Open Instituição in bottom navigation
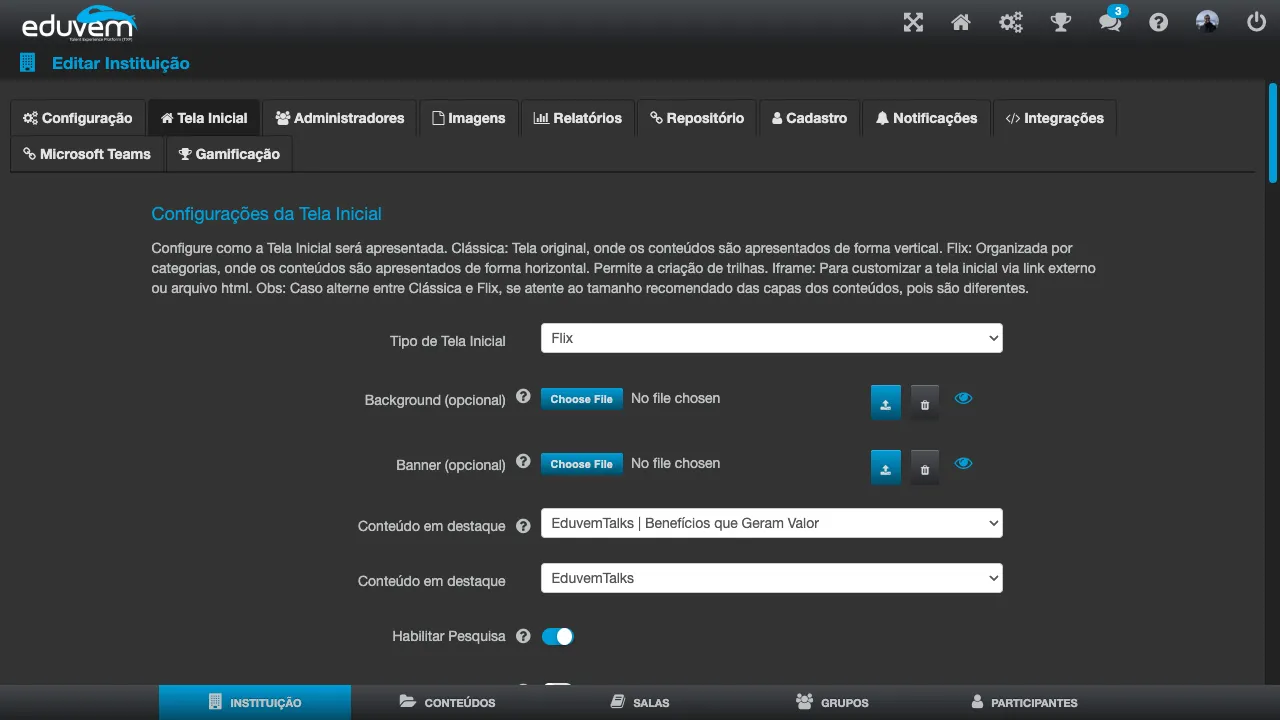The image size is (1280, 720). pos(255,702)
